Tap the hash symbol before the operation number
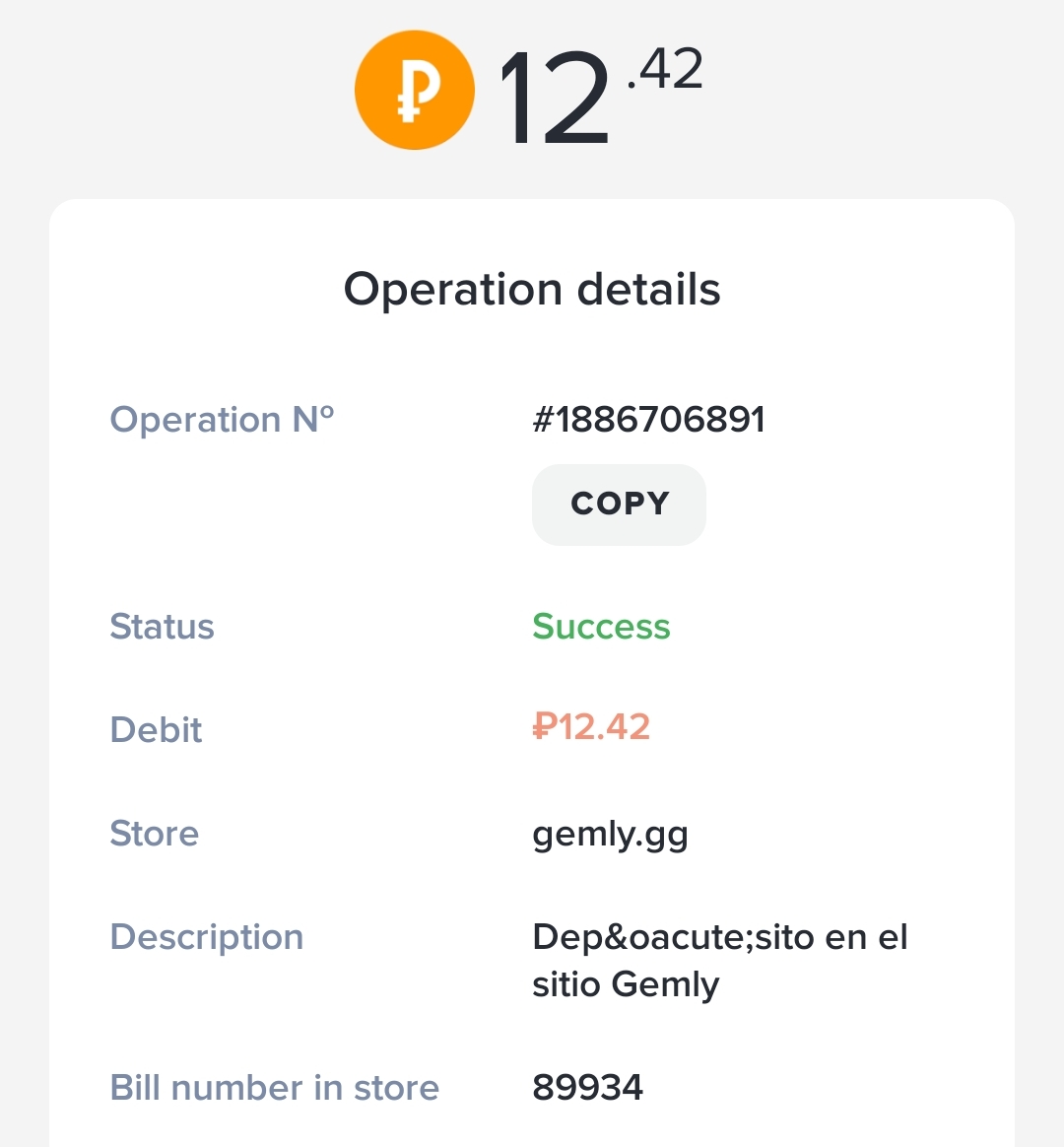Viewport: 1064px width, 1147px height. tap(543, 420)
